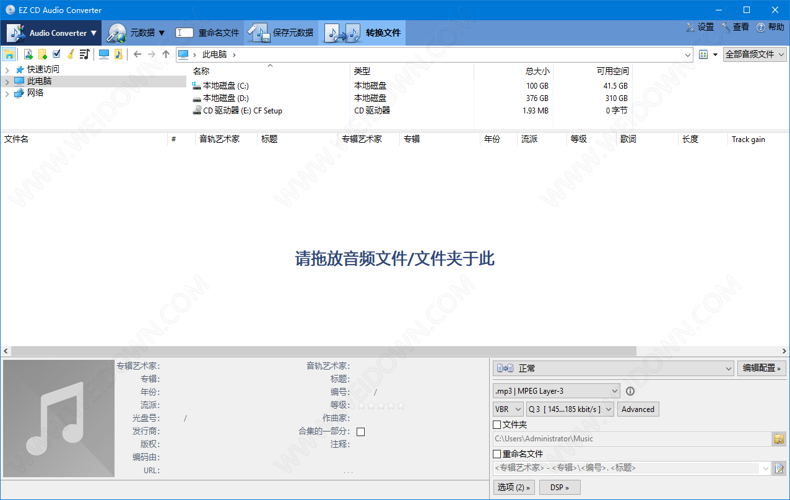Expand the 快速访问 tree node
The image size is (790, 500).
click(x=7, y=70)
